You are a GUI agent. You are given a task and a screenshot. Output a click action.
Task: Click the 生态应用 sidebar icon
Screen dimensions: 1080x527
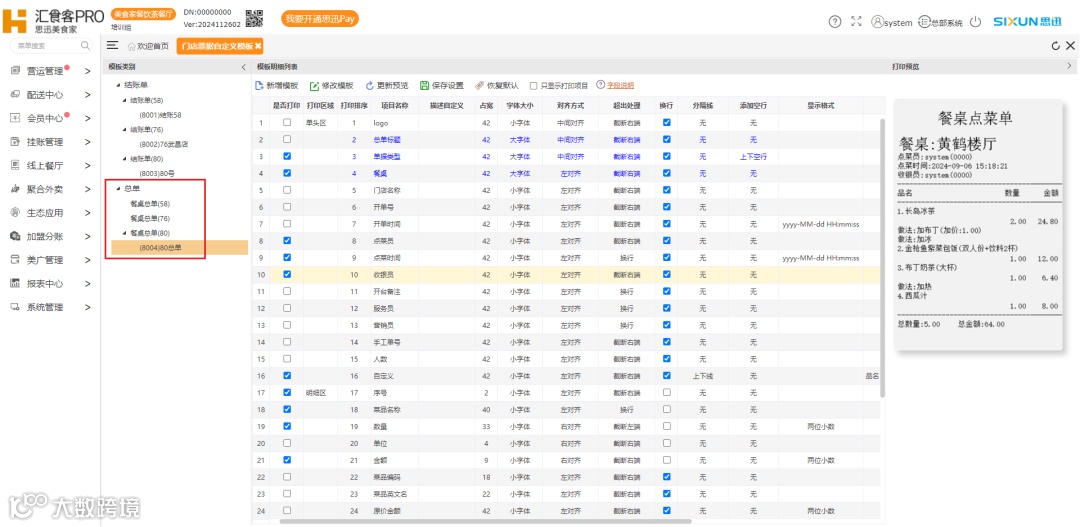click(15, 213)
